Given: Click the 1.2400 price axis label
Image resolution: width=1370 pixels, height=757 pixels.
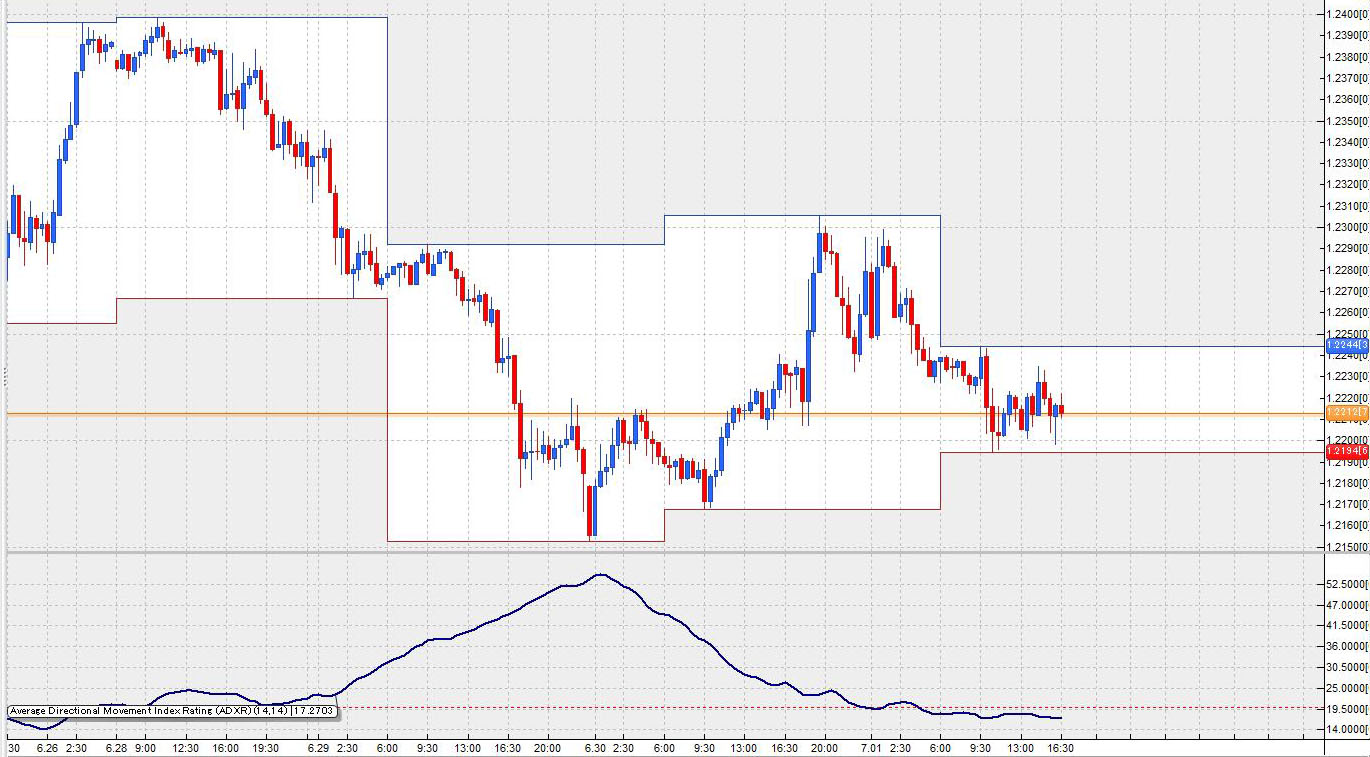Looking at the screenshot, I should point(1348,14).
